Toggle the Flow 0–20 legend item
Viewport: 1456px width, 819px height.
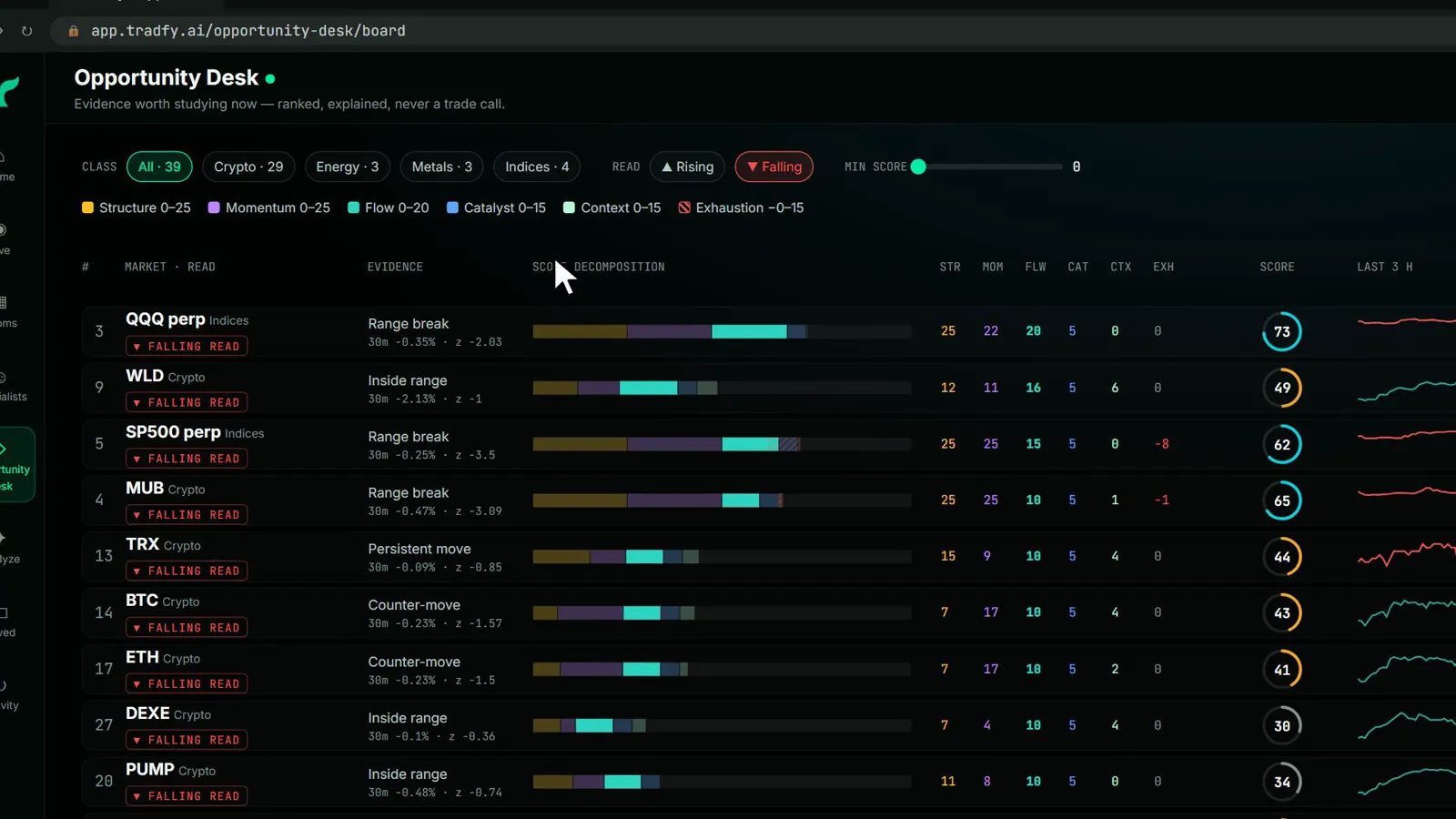389,207
